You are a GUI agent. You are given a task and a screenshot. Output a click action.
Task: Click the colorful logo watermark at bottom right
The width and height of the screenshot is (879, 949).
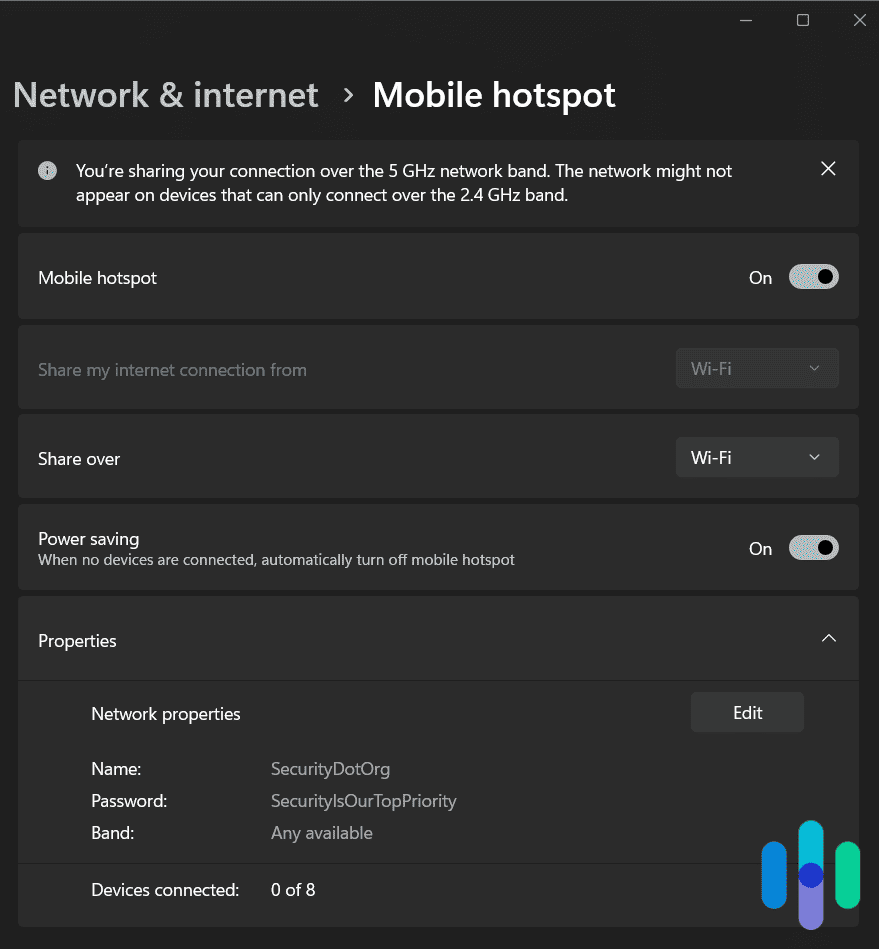(810, 875)
